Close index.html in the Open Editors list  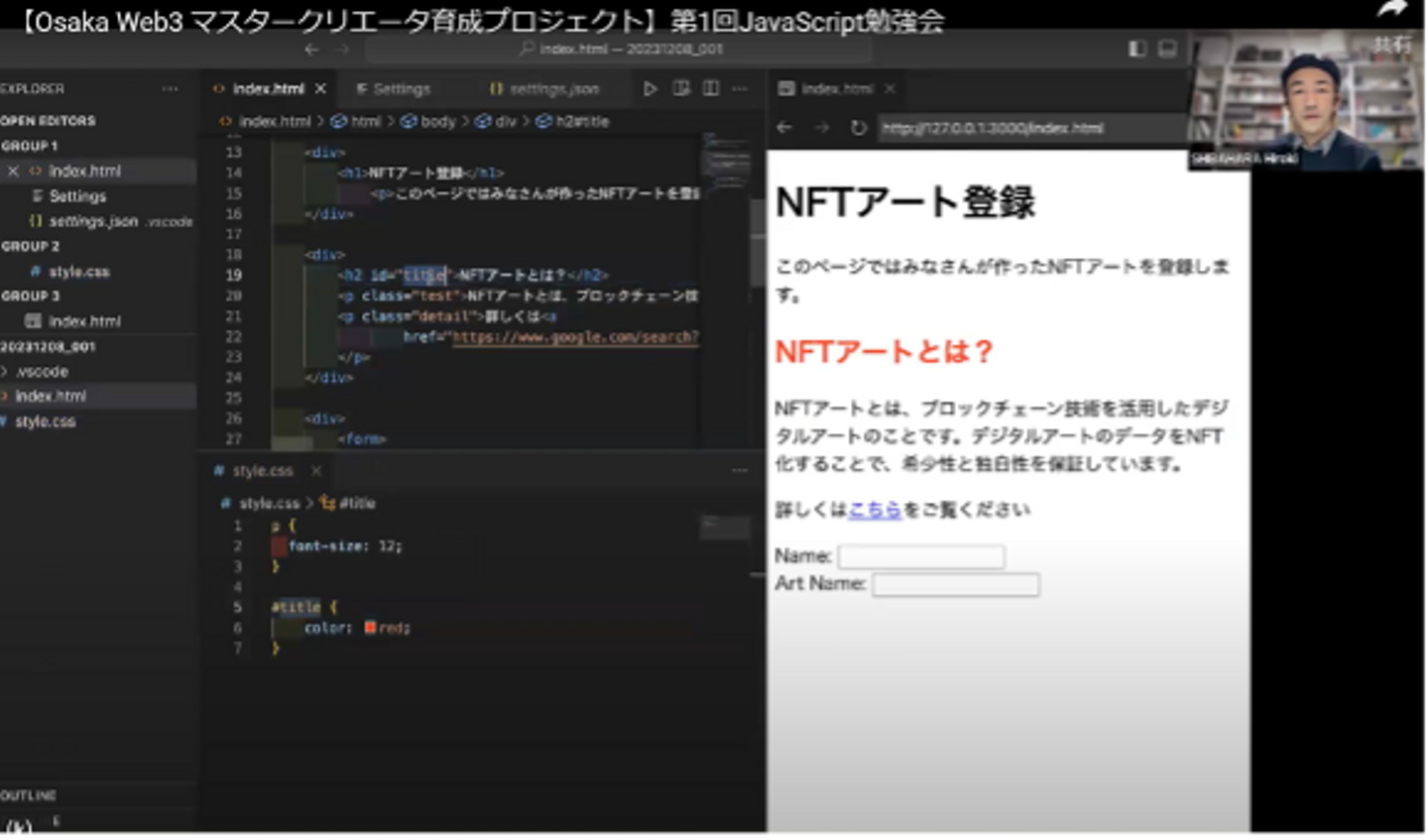coord(13,171)
